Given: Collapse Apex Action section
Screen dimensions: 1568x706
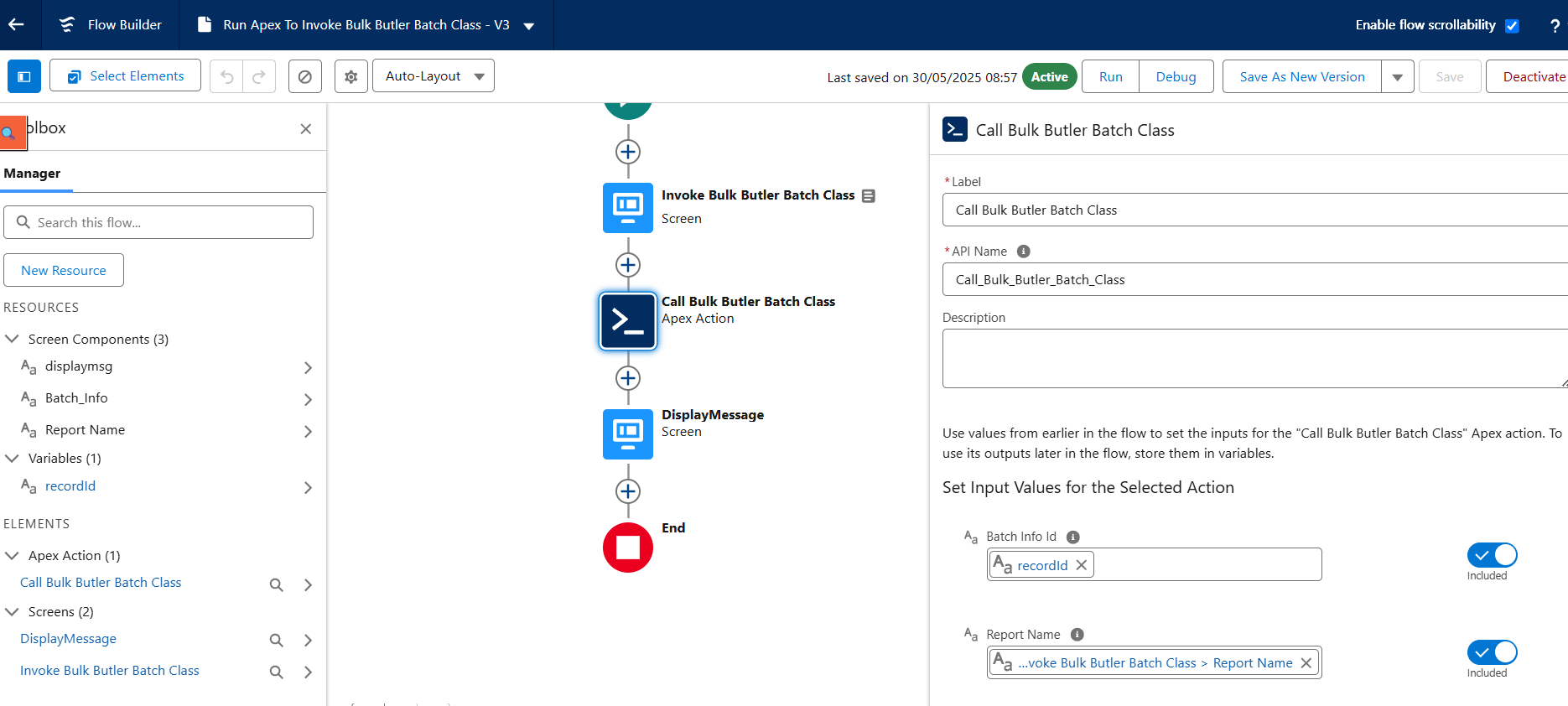Looking at the screenshot, I should click(13, 555).
